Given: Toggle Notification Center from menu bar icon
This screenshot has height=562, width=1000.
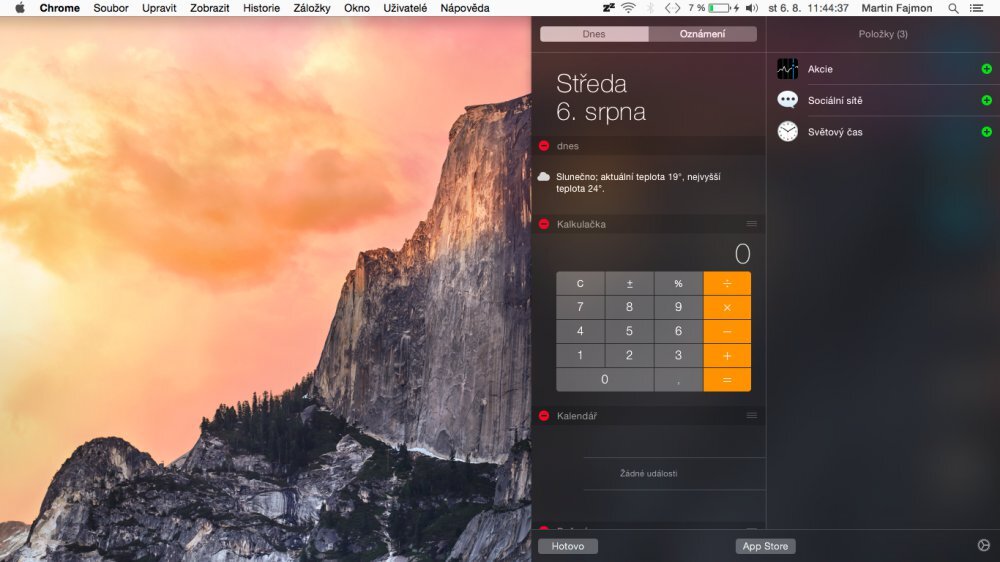Looking at the screenshot, I should point(977,8).
